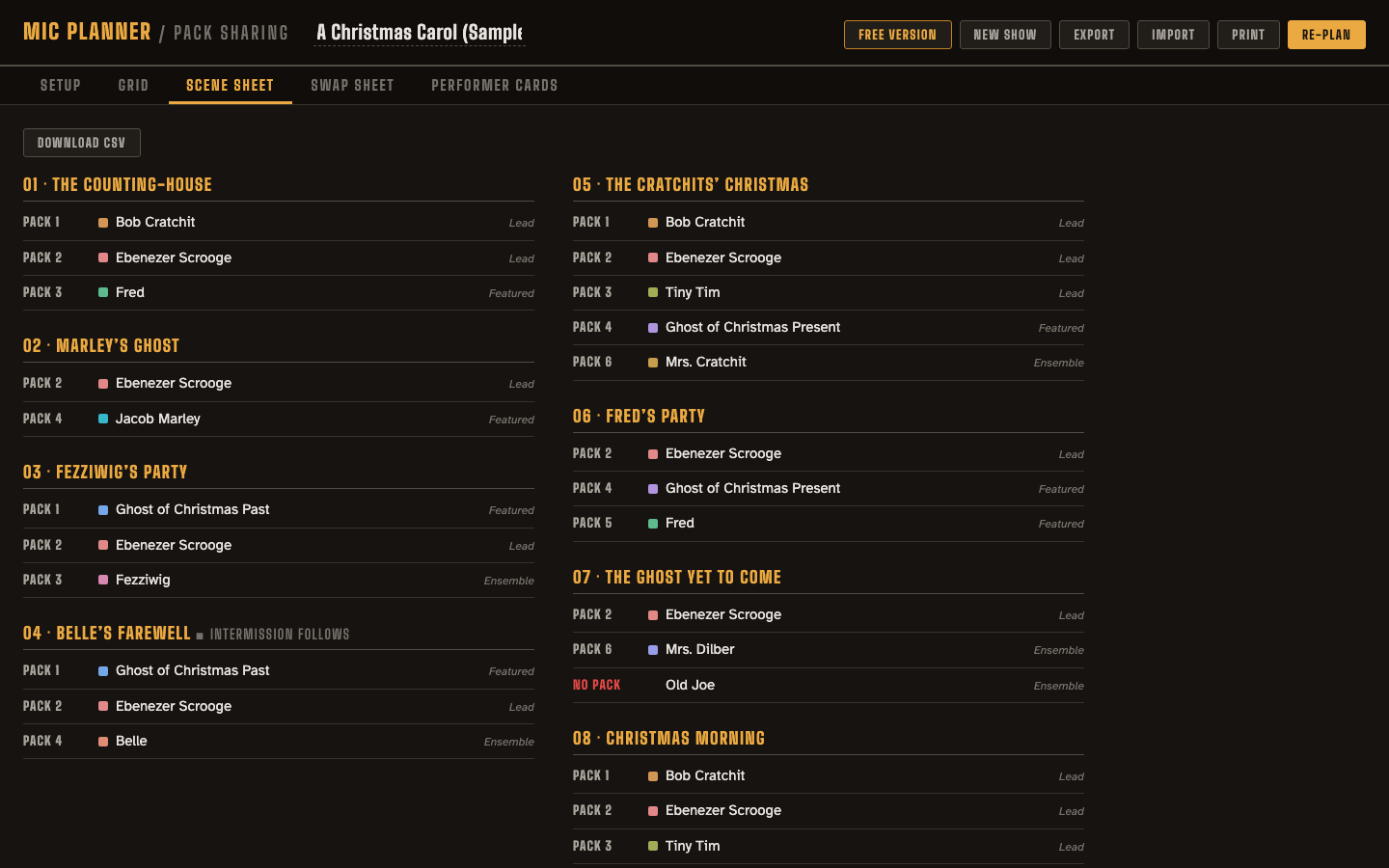This screenshot has height=868, width=1389.
Task: Open the Swap Sheet tab
Action: [352, 85]
